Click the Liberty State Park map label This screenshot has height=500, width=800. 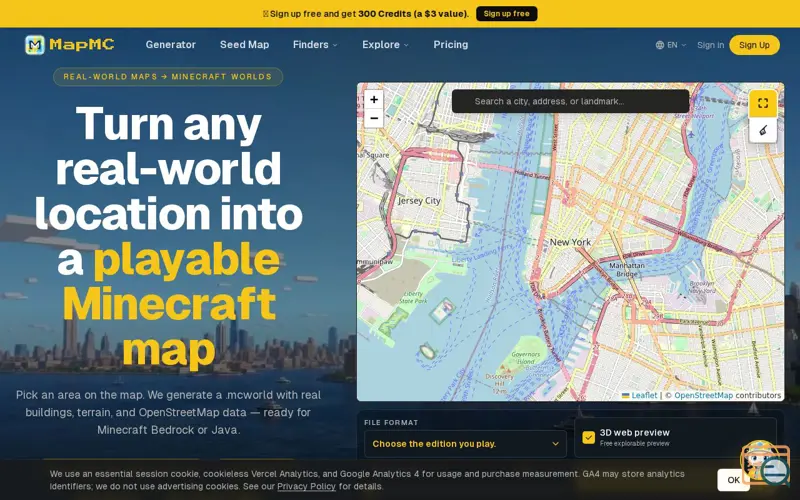(x=413, y=297)
